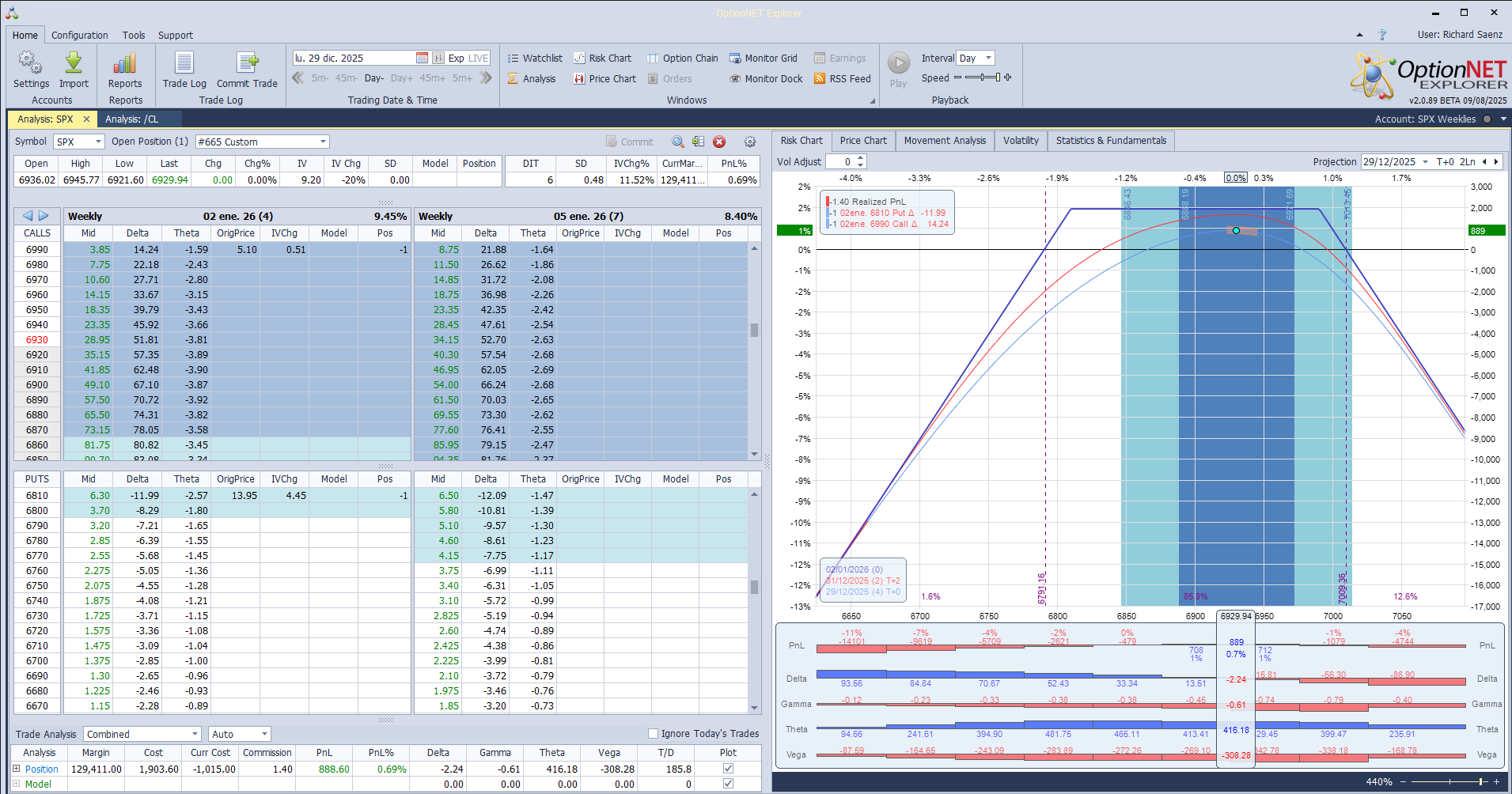
Task: Toggle Ignore Today's Trades checkbox
Action: [x=653, y=734]
